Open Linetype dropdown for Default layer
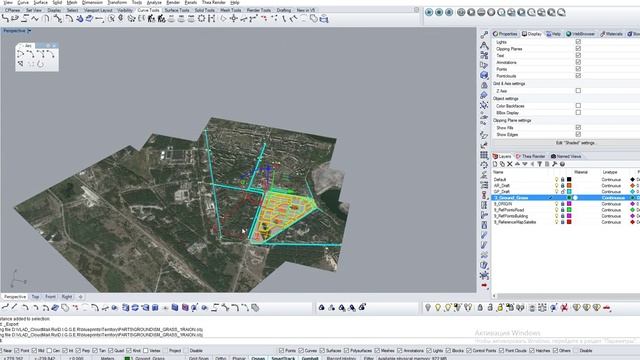Image resolution: width=640 pixels, height=360 pixels. pyautogui.click(x=611, y=180)
